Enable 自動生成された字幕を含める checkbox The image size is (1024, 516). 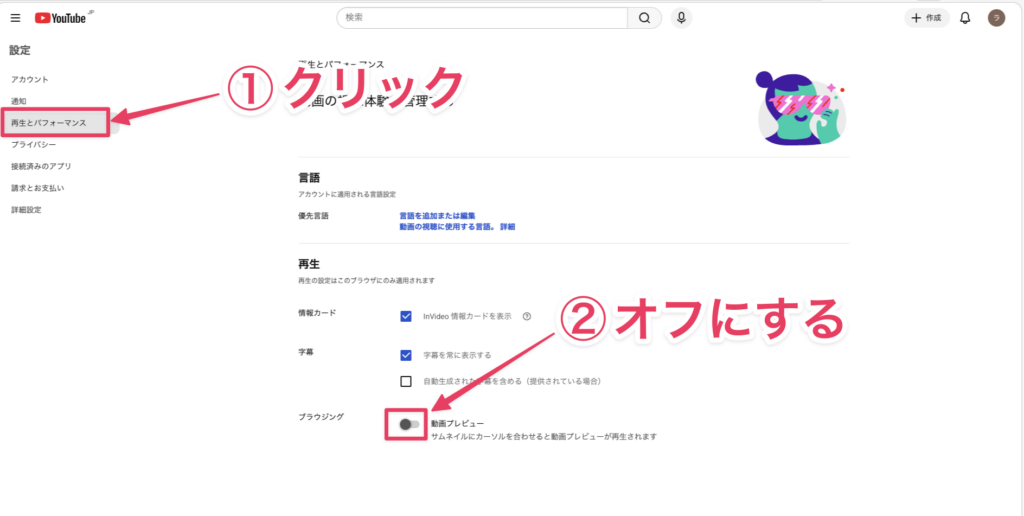pos(406,381)
